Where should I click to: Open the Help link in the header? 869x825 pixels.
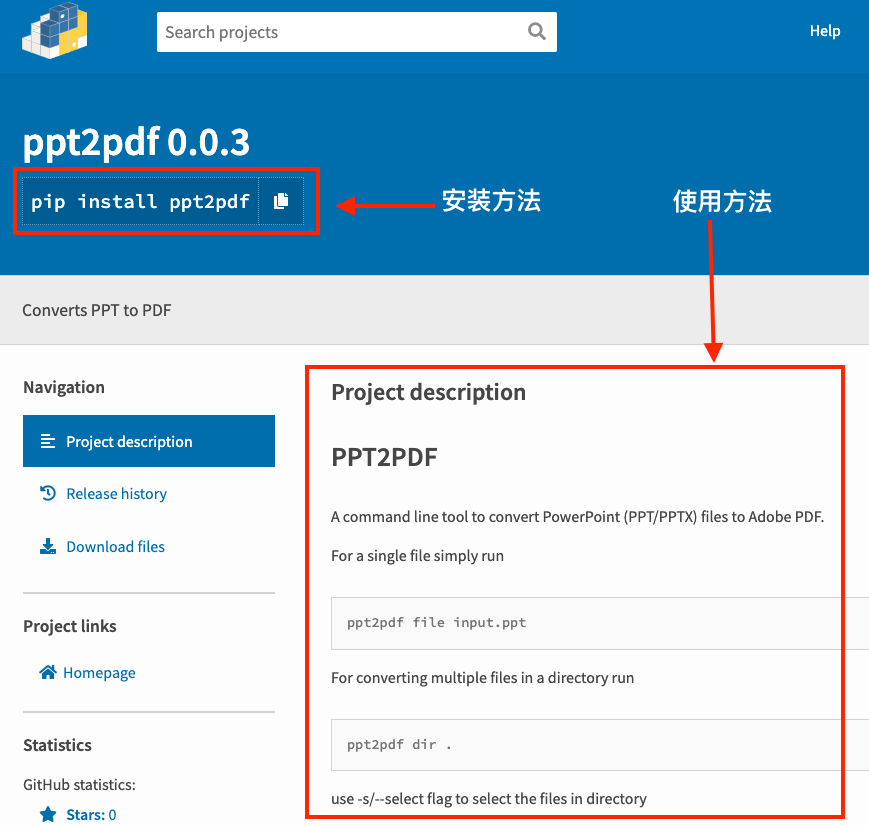pos(824,31)
